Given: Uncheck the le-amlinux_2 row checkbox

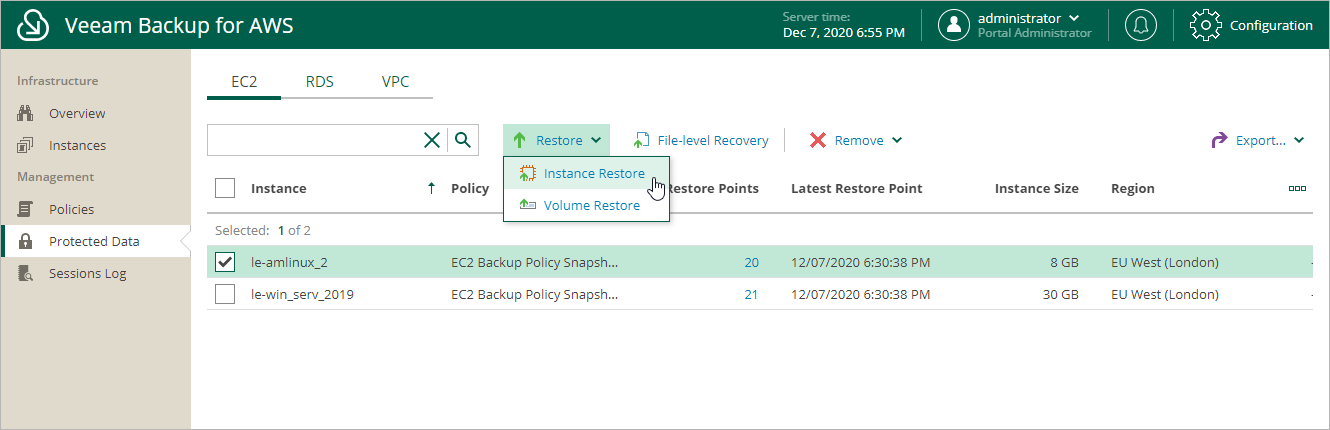Looking at the screenshot, I should pos(225,262).
